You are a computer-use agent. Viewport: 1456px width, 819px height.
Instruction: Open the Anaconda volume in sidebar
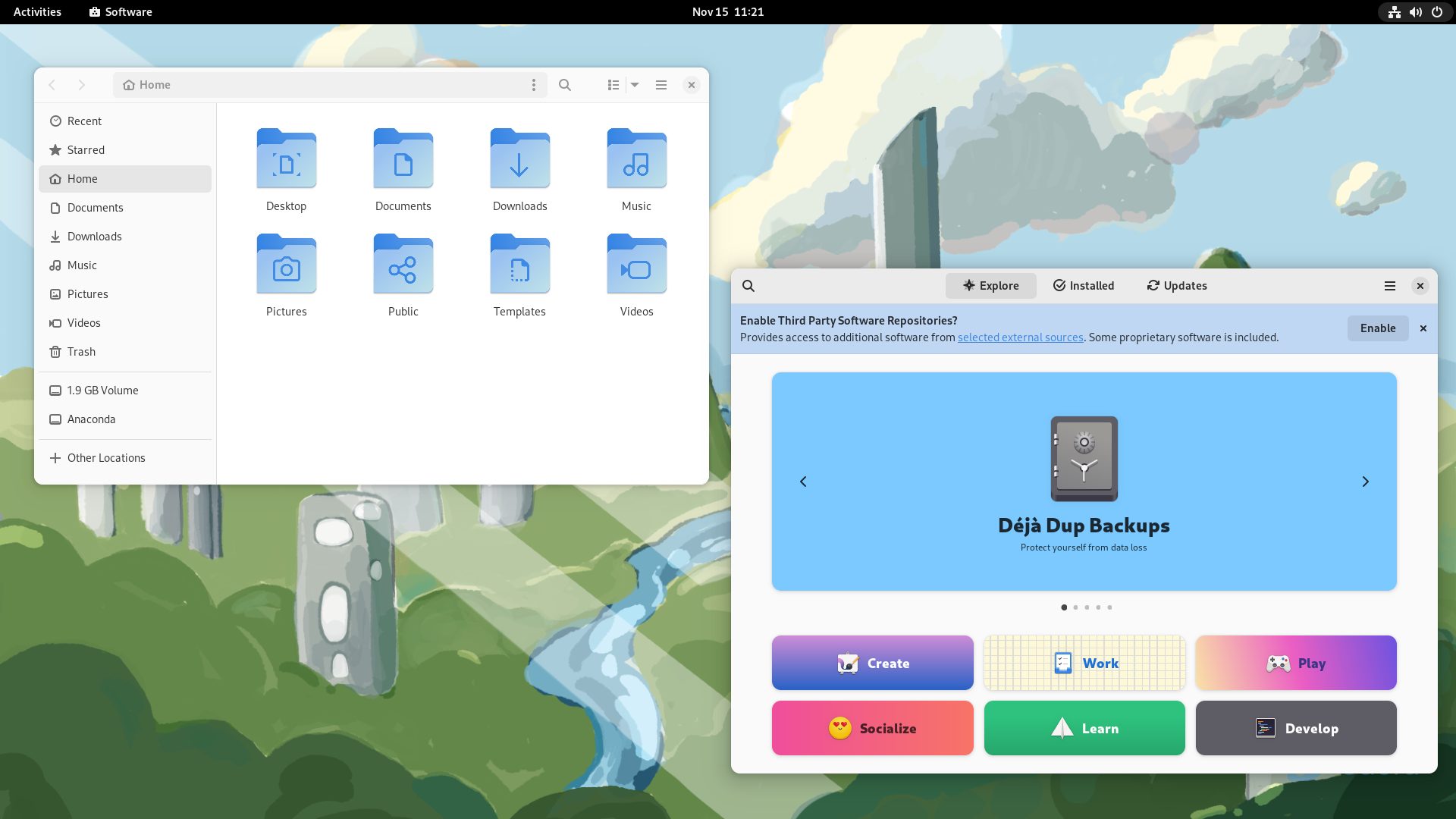click(x=125, y=419)
